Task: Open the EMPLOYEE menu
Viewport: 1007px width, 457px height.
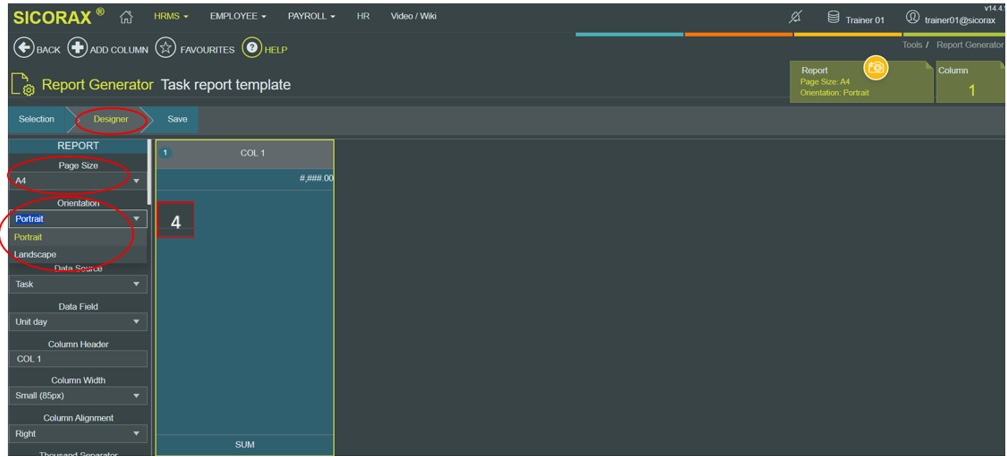Action: click(x=238, y=17)
